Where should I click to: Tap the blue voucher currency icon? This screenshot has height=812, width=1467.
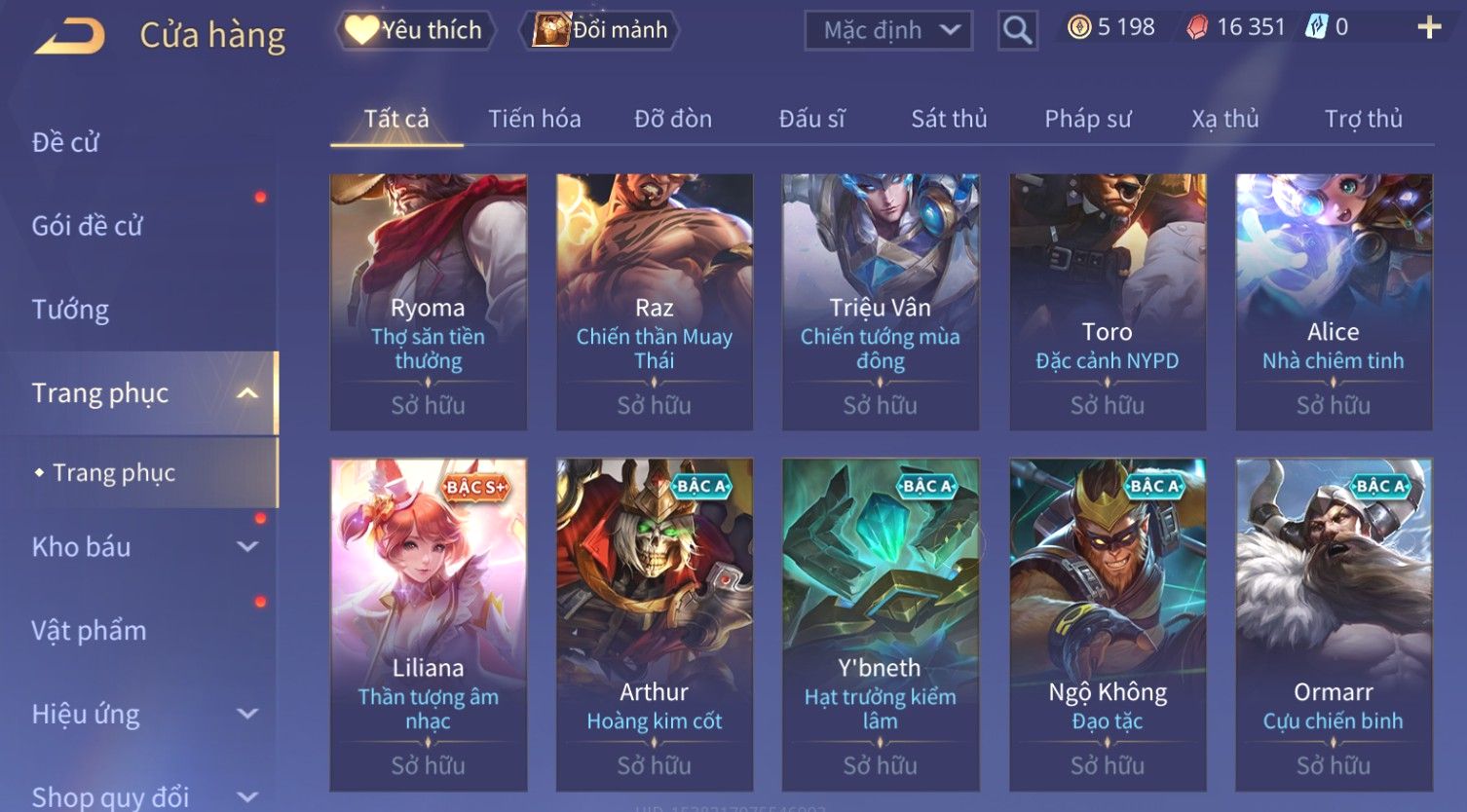[1316, 27]
